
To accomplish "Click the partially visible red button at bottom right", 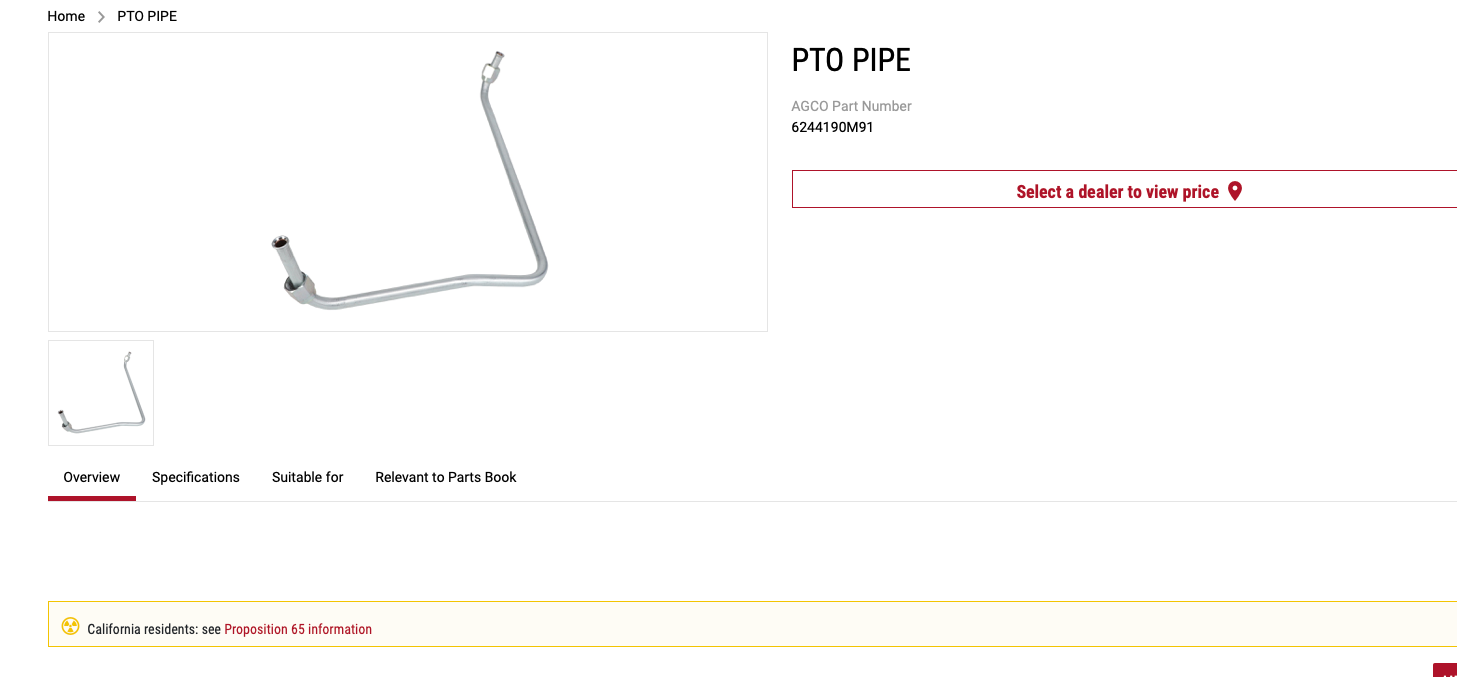I will point(1445,670).
